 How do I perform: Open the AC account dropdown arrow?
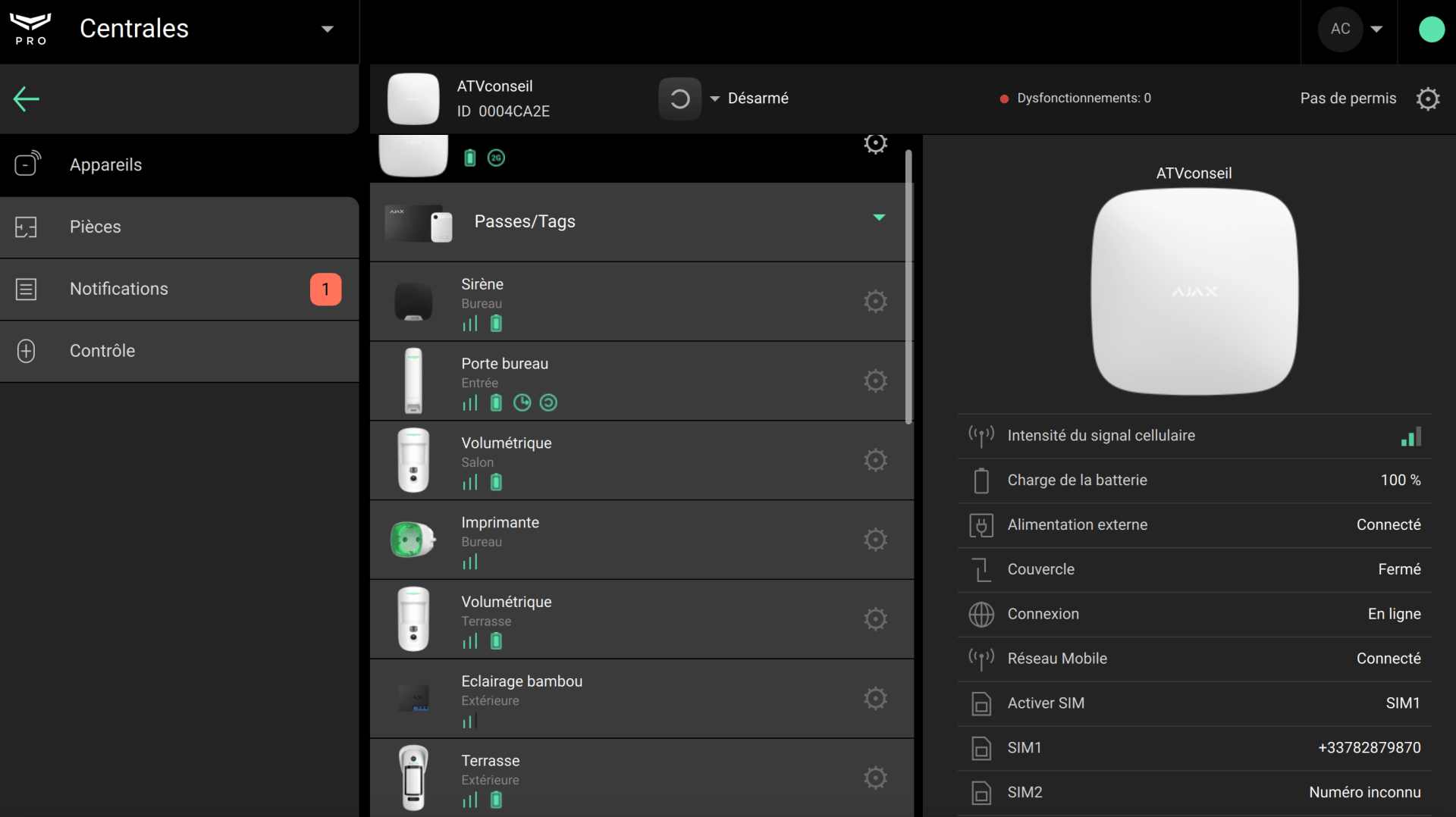(1376, 29)
